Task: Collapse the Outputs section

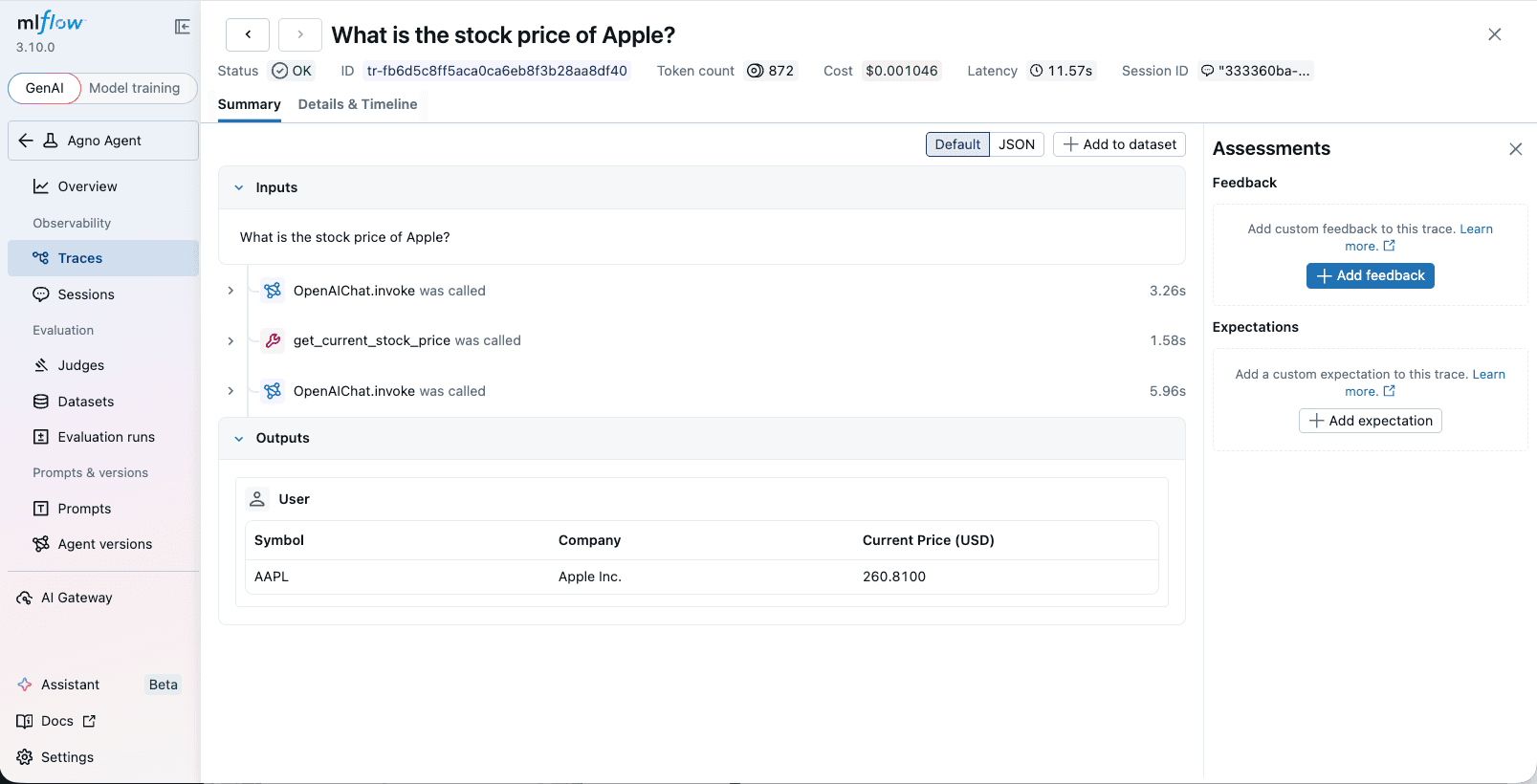Action: click(x=239, y=438)
